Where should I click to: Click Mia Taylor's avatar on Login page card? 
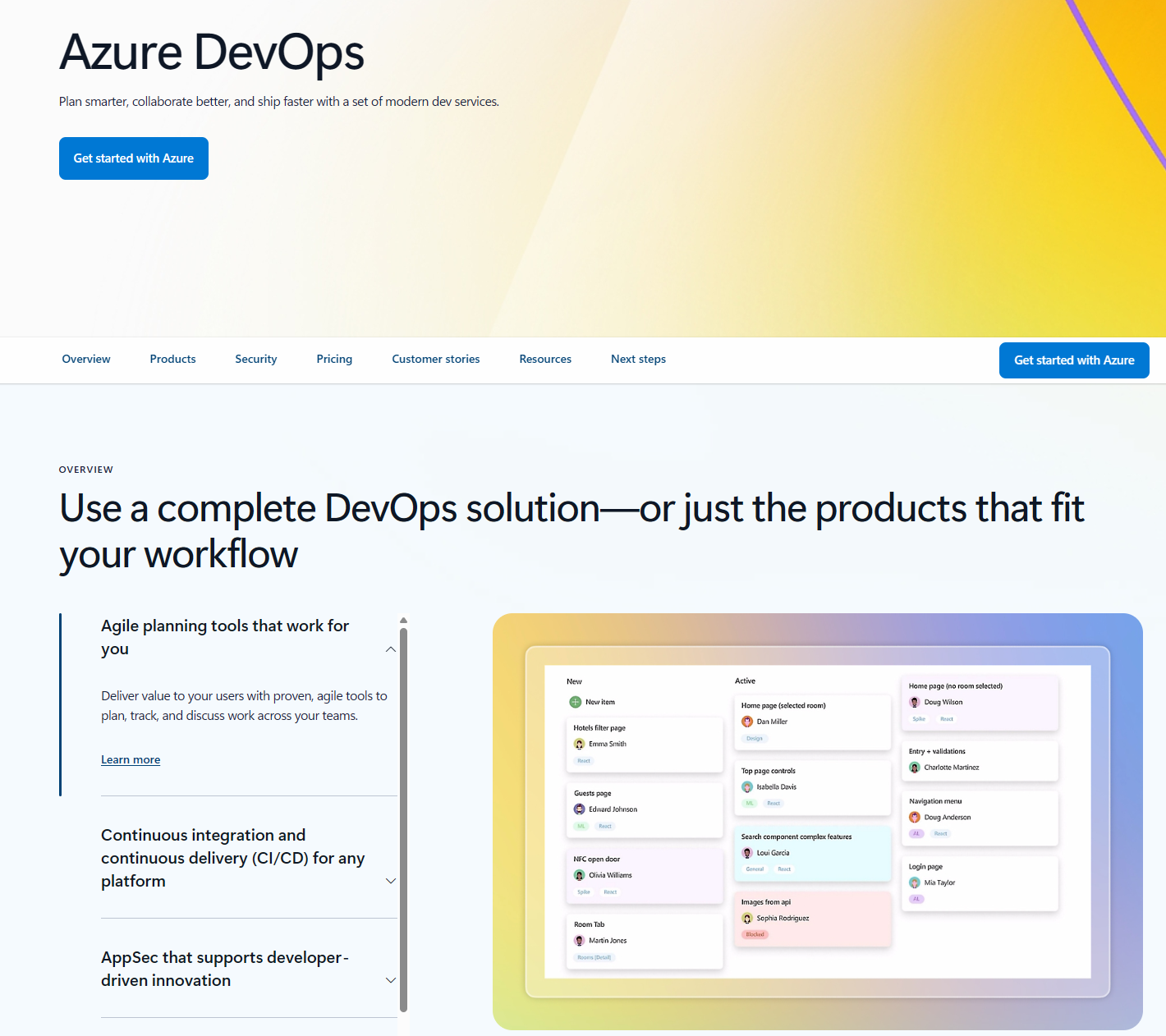(x=915, y=882)
